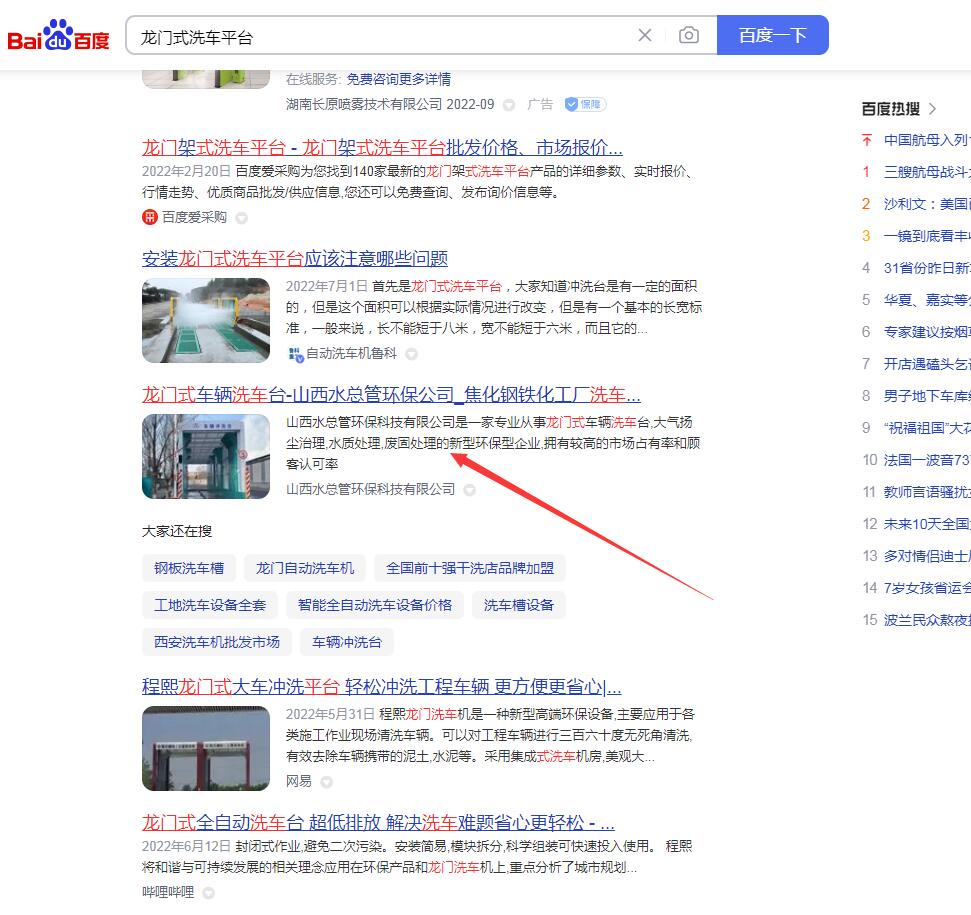Click the 广告 ad label
The width and height of the screenshot is (971, 915).
539,104
